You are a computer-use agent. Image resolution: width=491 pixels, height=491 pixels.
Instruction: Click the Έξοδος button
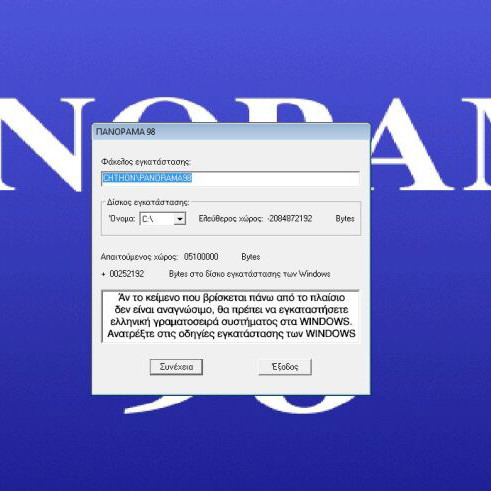click(285, 367)
